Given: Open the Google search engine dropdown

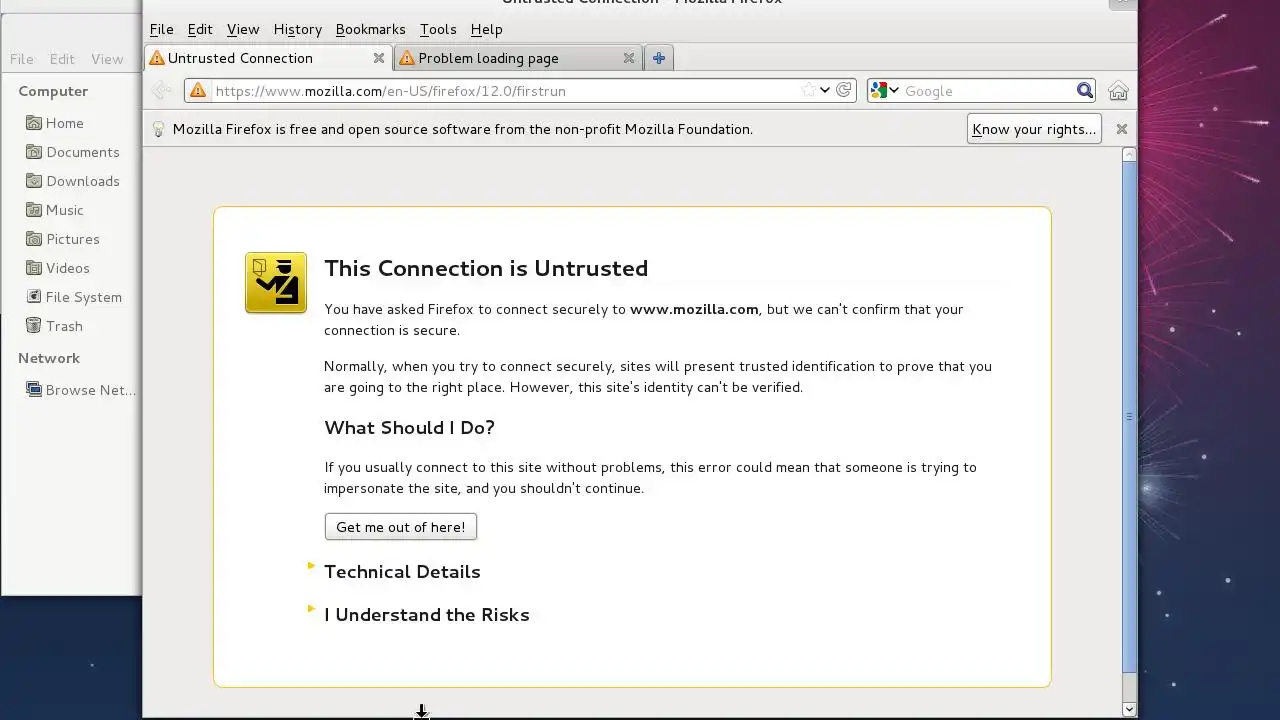Looking at the screenshot, I should [x=884, y=91].
